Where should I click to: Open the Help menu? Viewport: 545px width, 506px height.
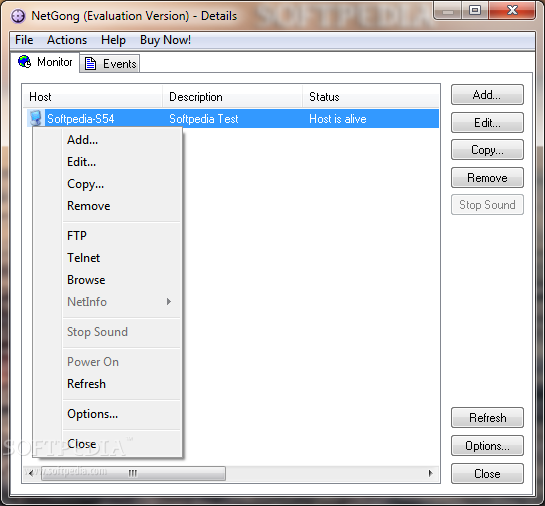pos(113,40)
